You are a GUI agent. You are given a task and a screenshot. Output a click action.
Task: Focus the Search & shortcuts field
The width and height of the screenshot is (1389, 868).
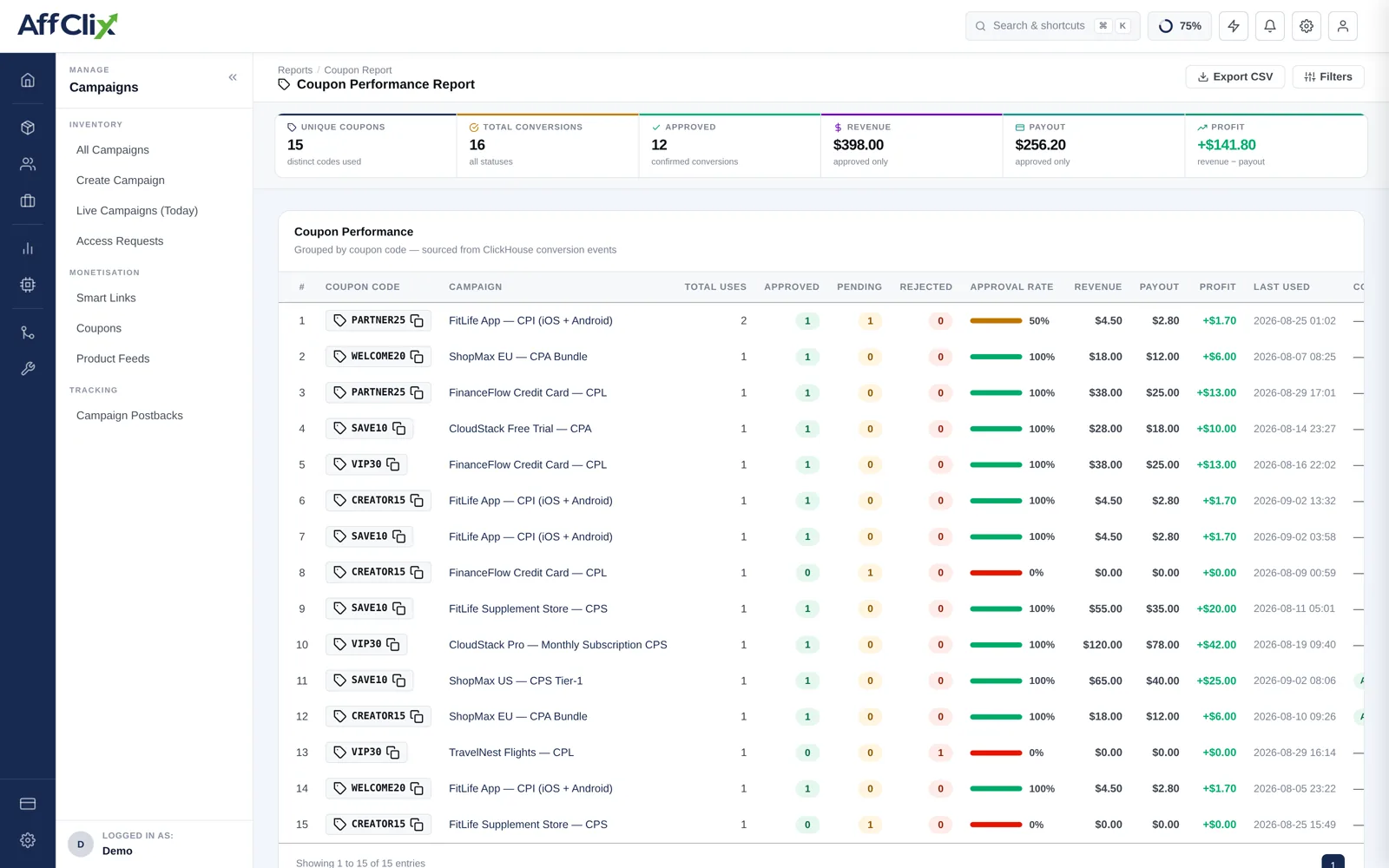pyautogui.click(x=1052, y=26)
